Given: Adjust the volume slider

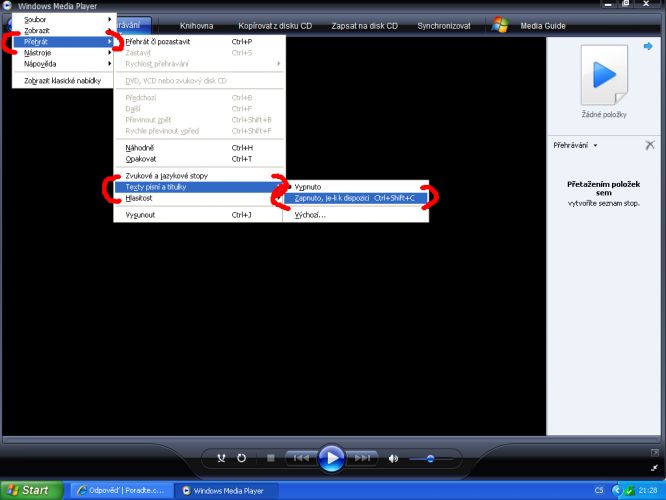Looking at the screenshot, I should coord(431,459).
